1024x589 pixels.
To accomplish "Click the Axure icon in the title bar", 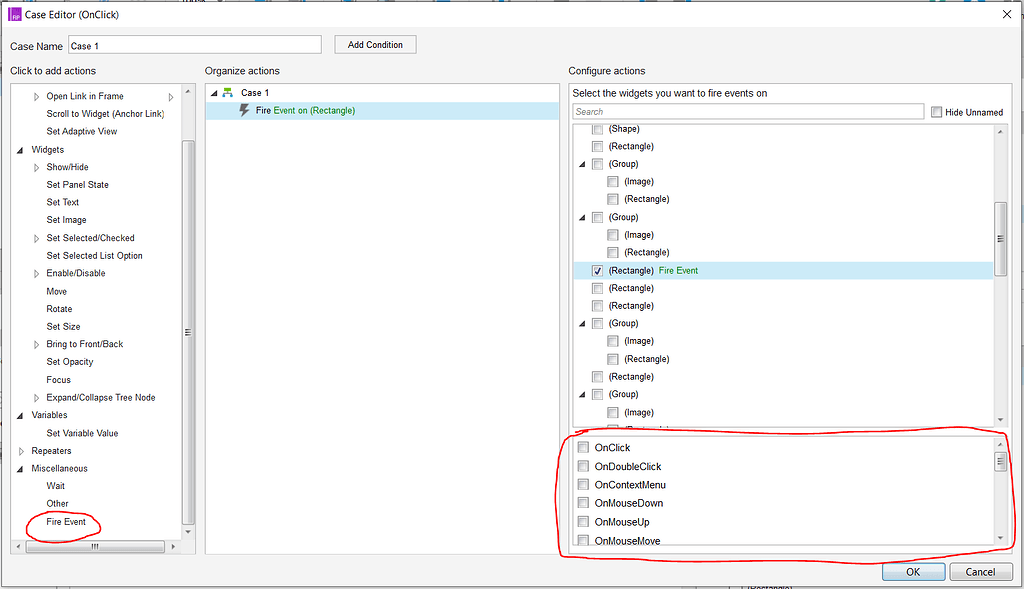I will [13, 14].
